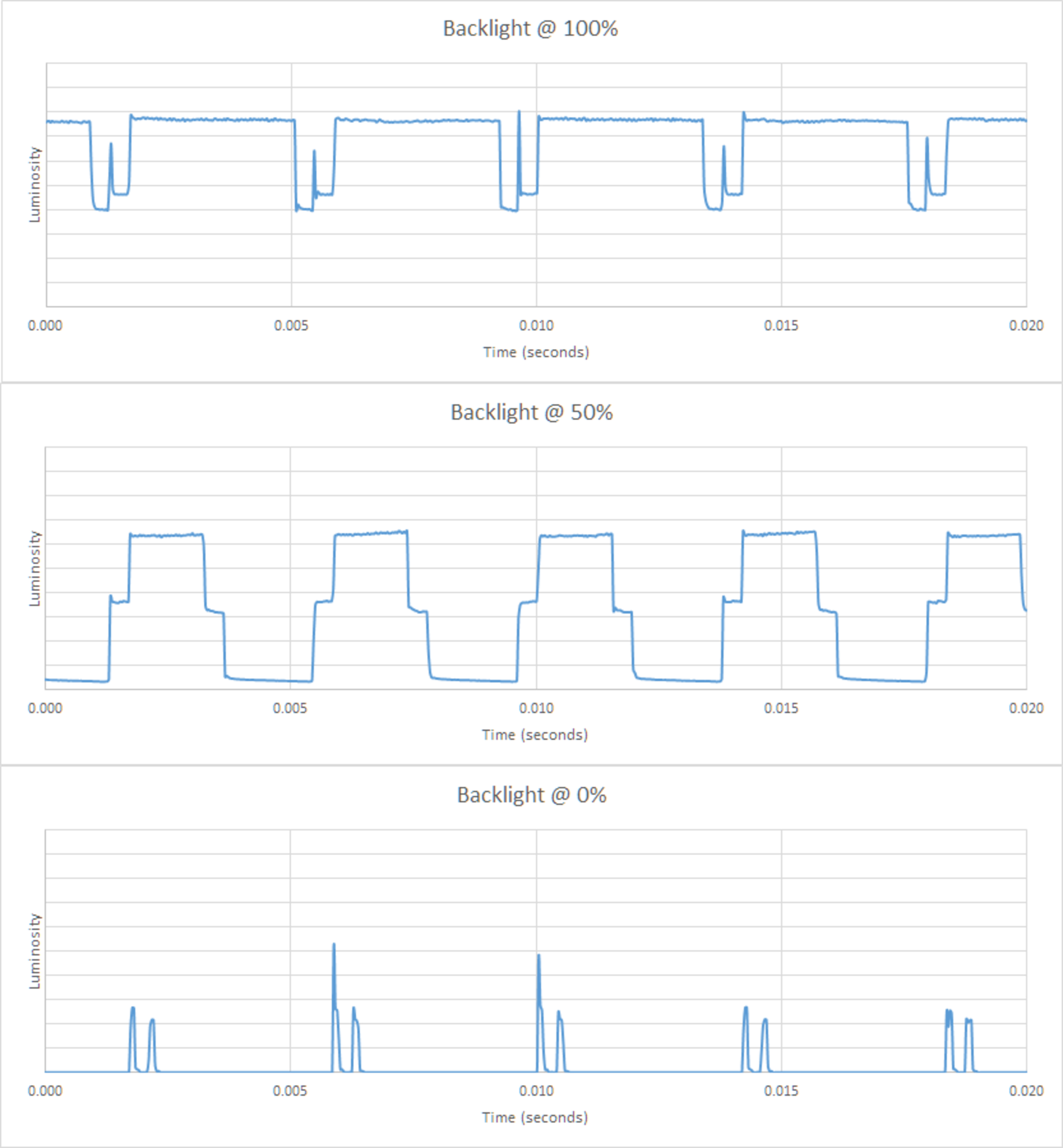1063x1148 pixels.
Task: Select the Luminosity axis label on bottom chart
Action: 35,951
